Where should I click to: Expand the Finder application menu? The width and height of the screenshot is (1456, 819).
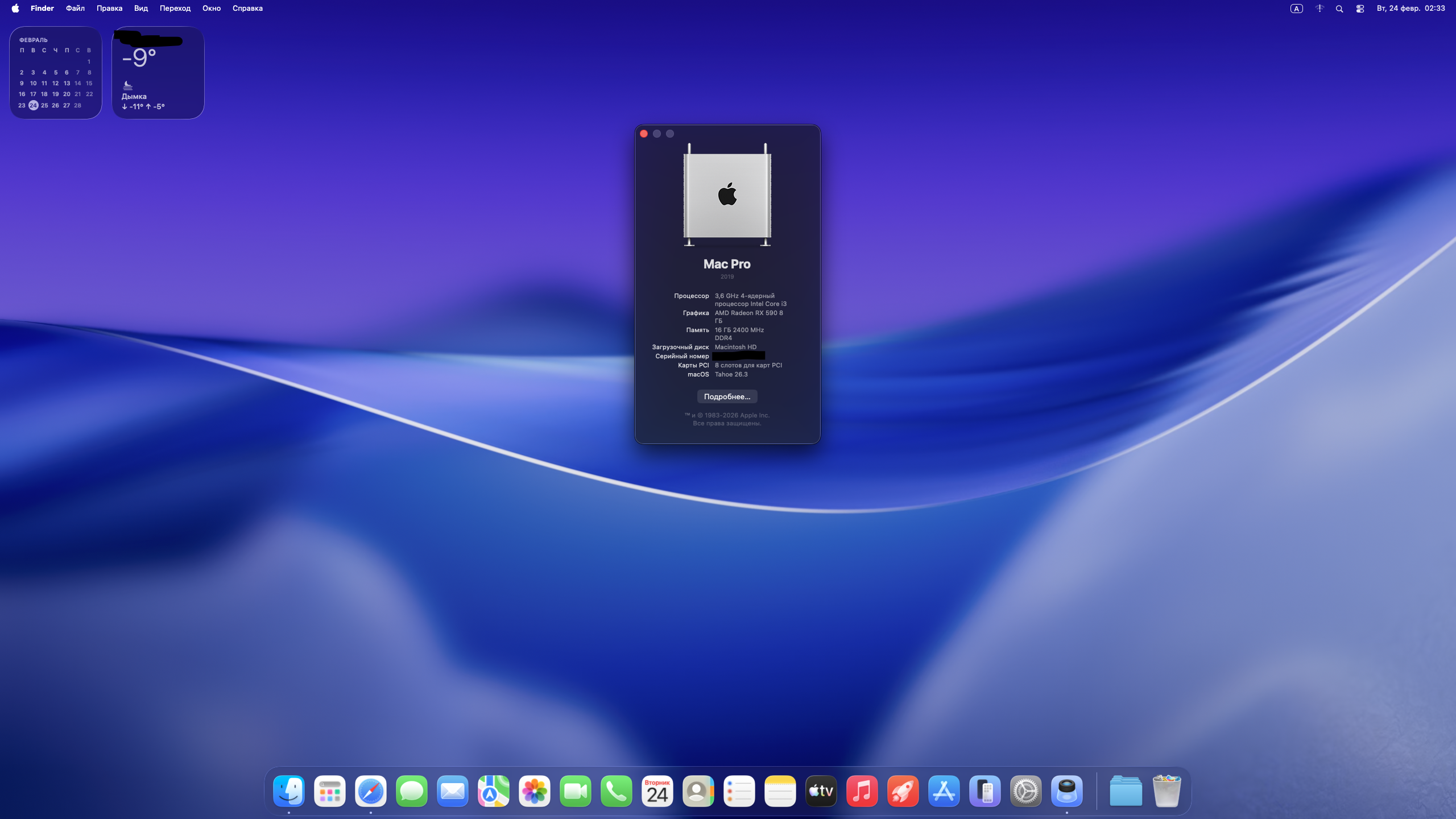click(x=42, y=9)
